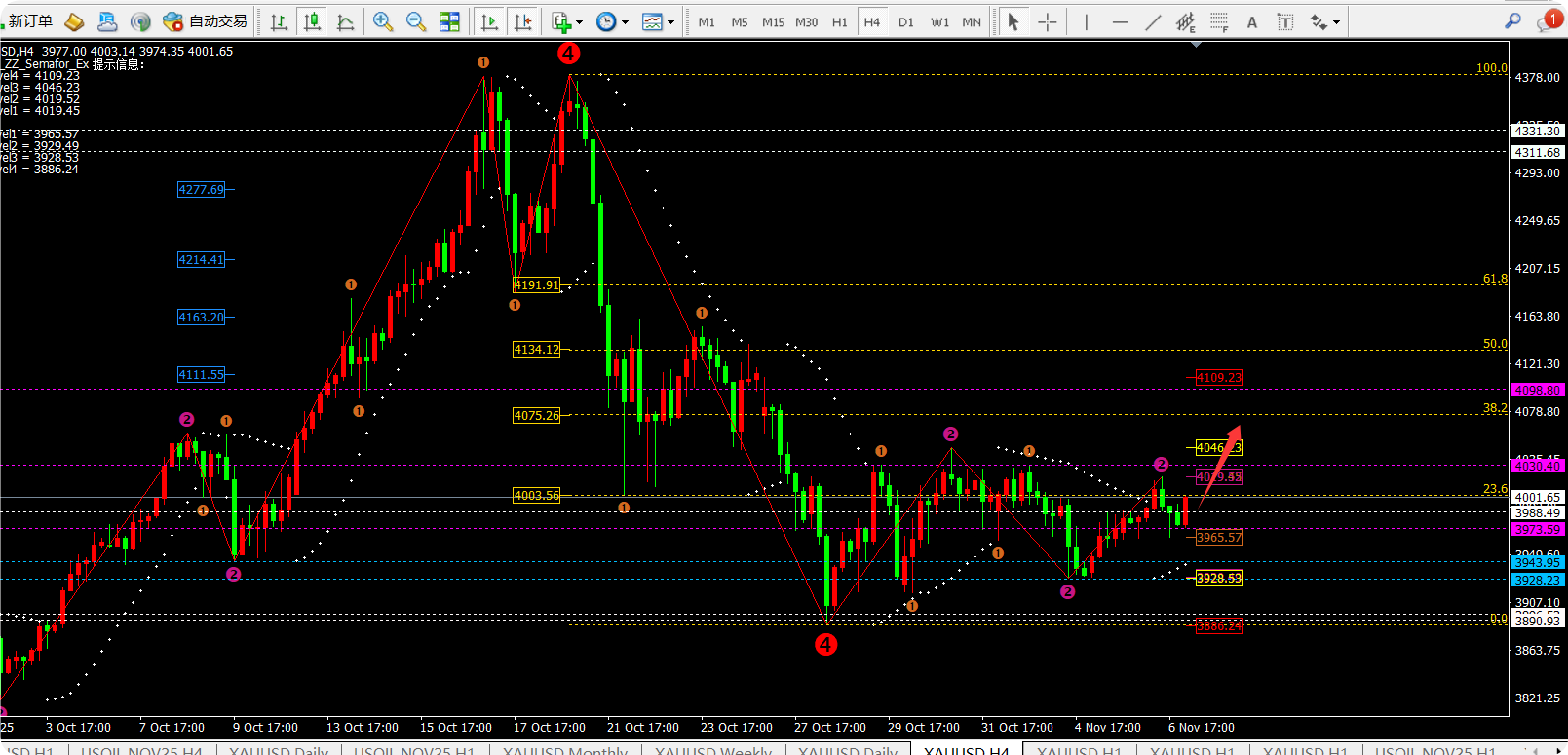Open the chat notifications bubble
1568x755 pixels.
[1549, 20]
